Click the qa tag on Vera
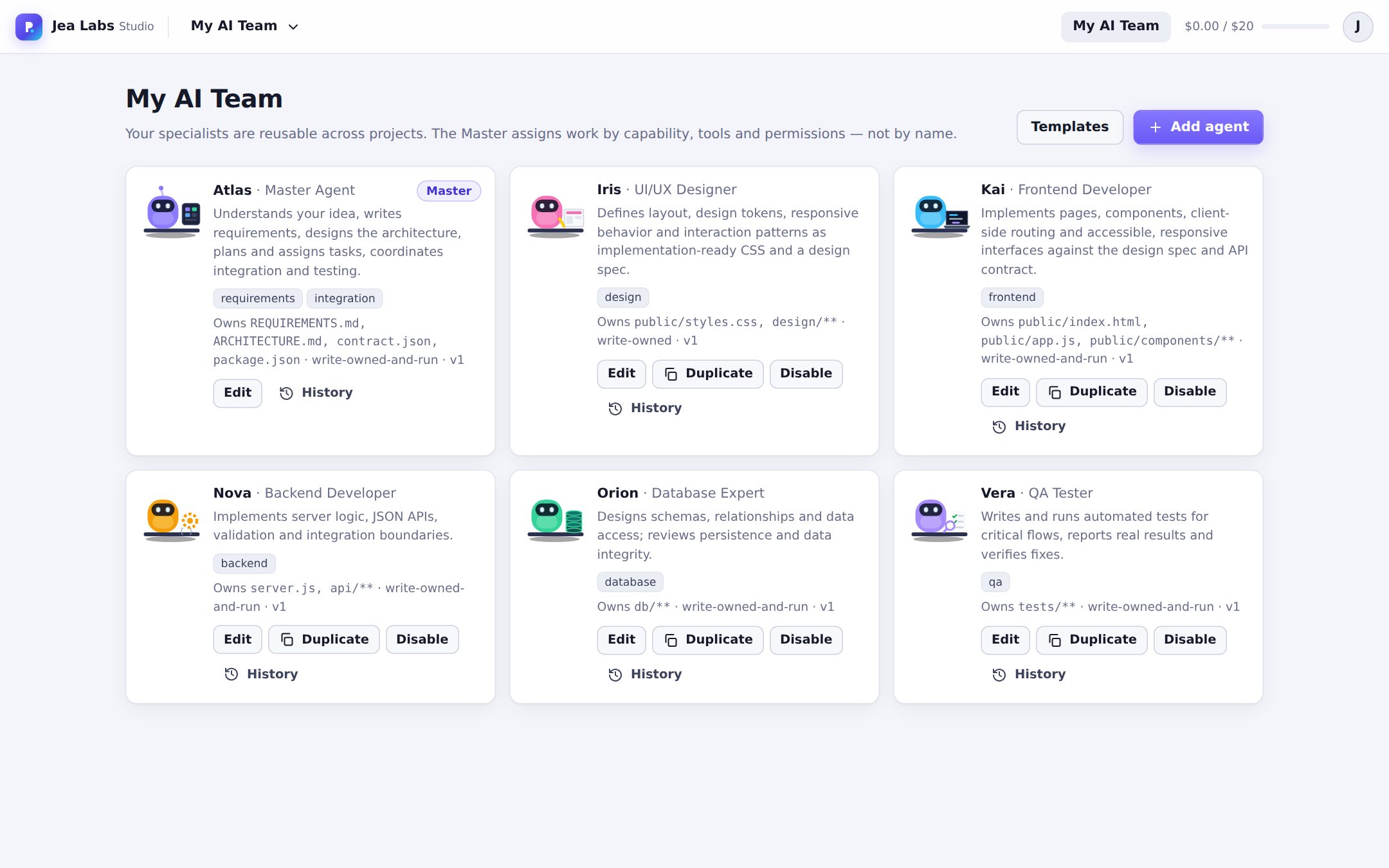1389x868 pixels. 995,582
